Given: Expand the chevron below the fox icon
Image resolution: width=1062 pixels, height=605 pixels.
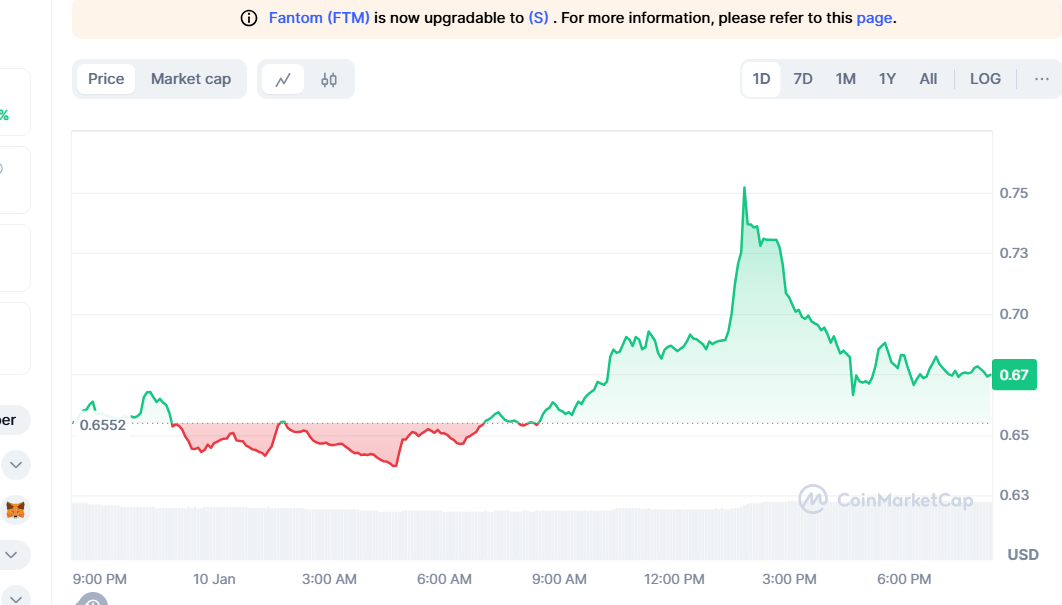Looking at the screenshot, I should 12,555.
